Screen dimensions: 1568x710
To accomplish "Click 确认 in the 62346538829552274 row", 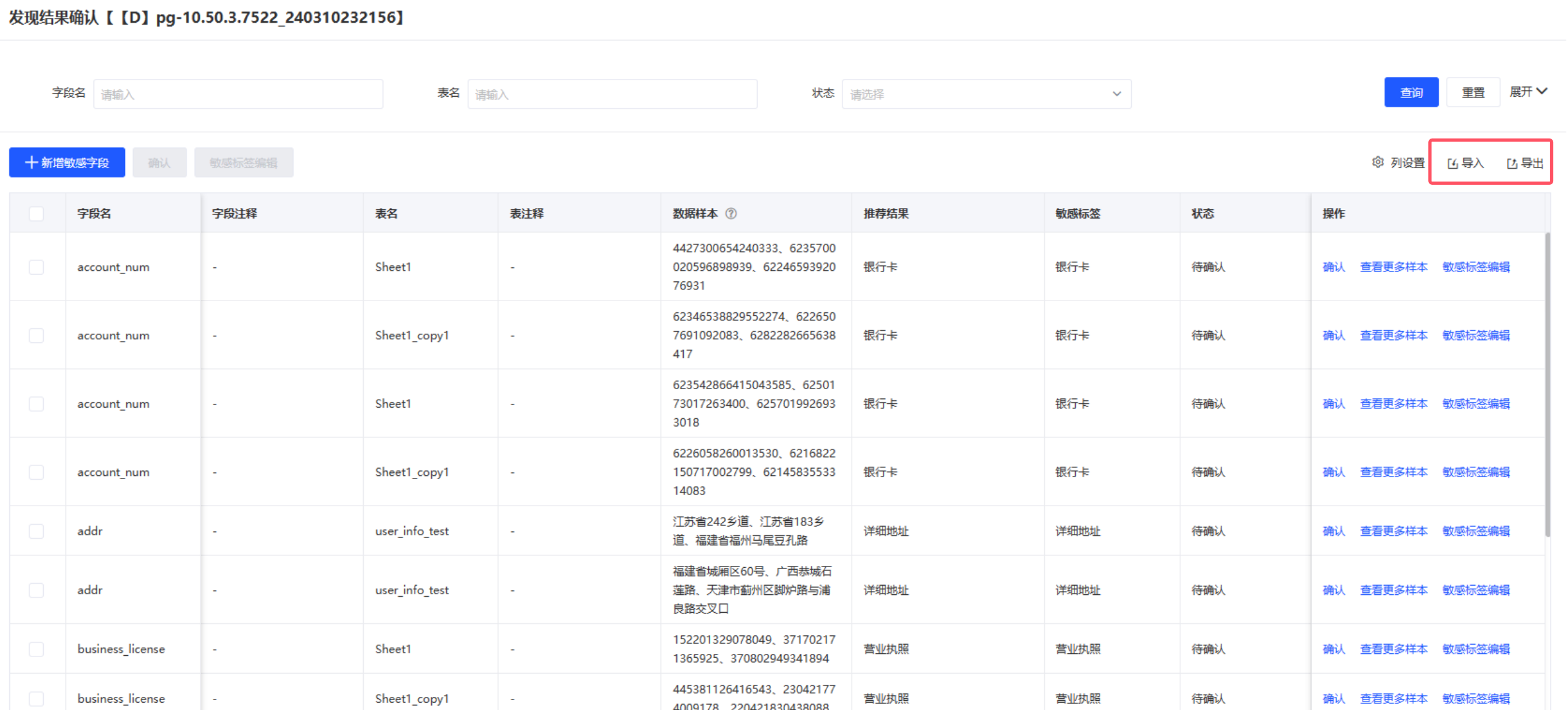I will (1334, 336).
